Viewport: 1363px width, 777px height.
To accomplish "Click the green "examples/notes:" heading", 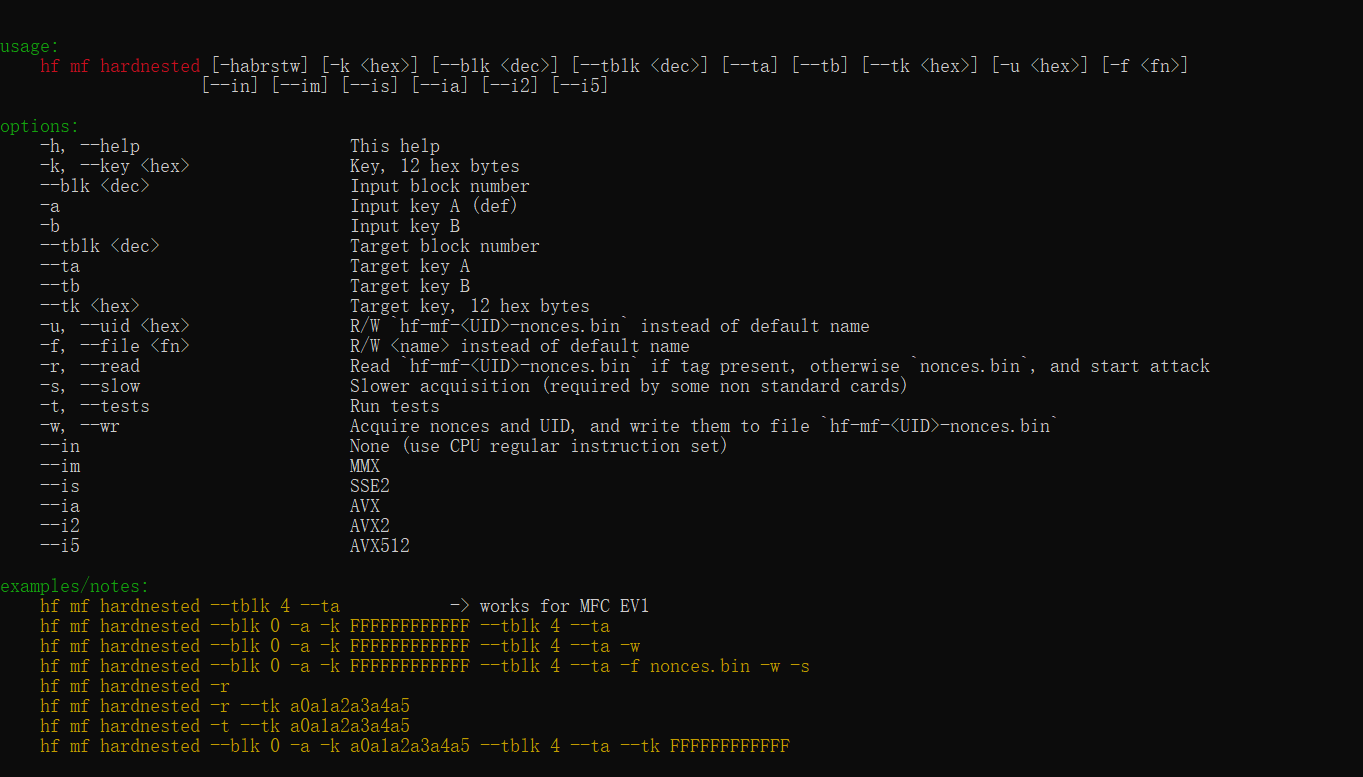I will tap(74, 586).
